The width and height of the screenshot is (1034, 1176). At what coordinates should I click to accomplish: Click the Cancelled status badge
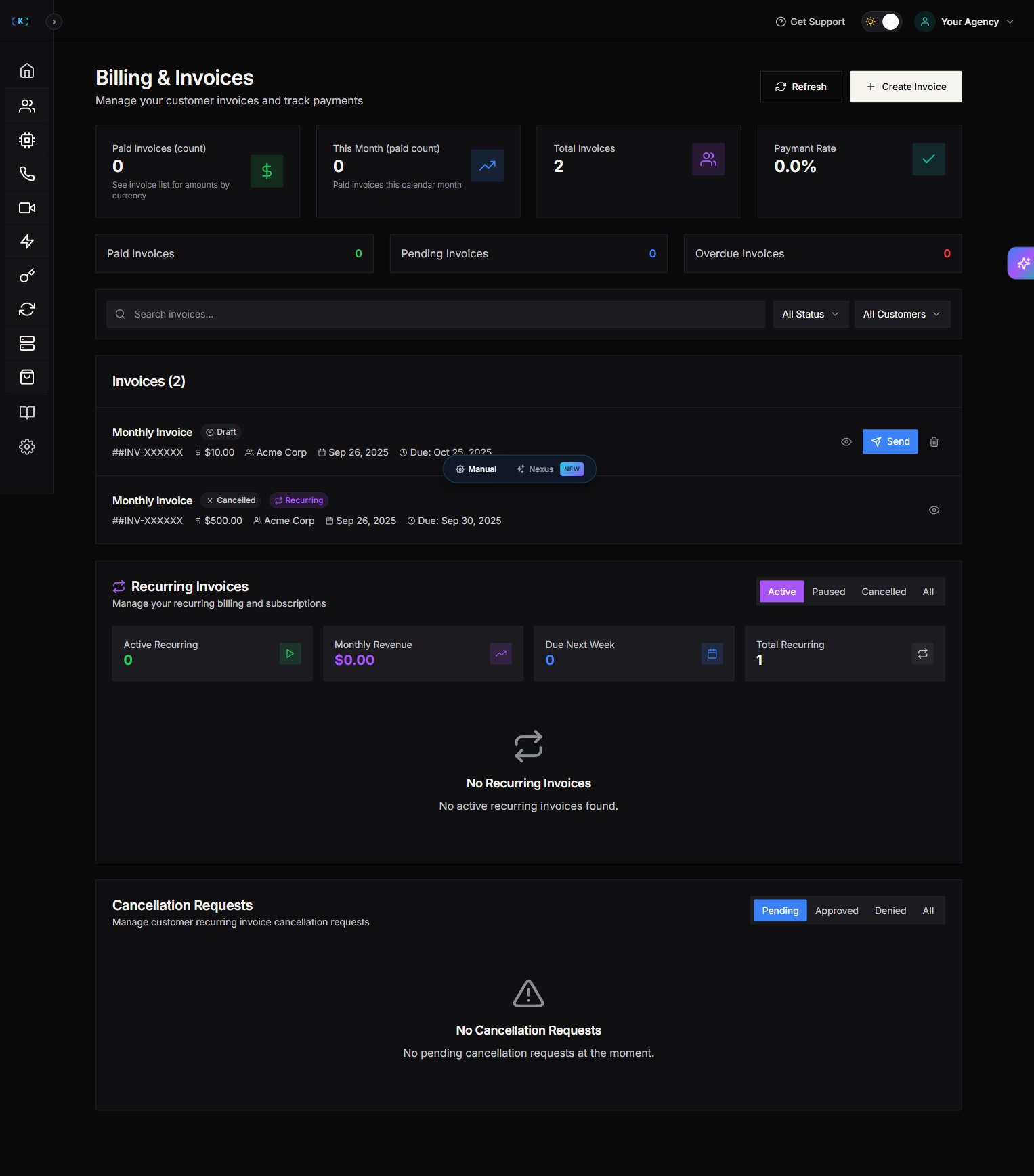pos(231,500)
